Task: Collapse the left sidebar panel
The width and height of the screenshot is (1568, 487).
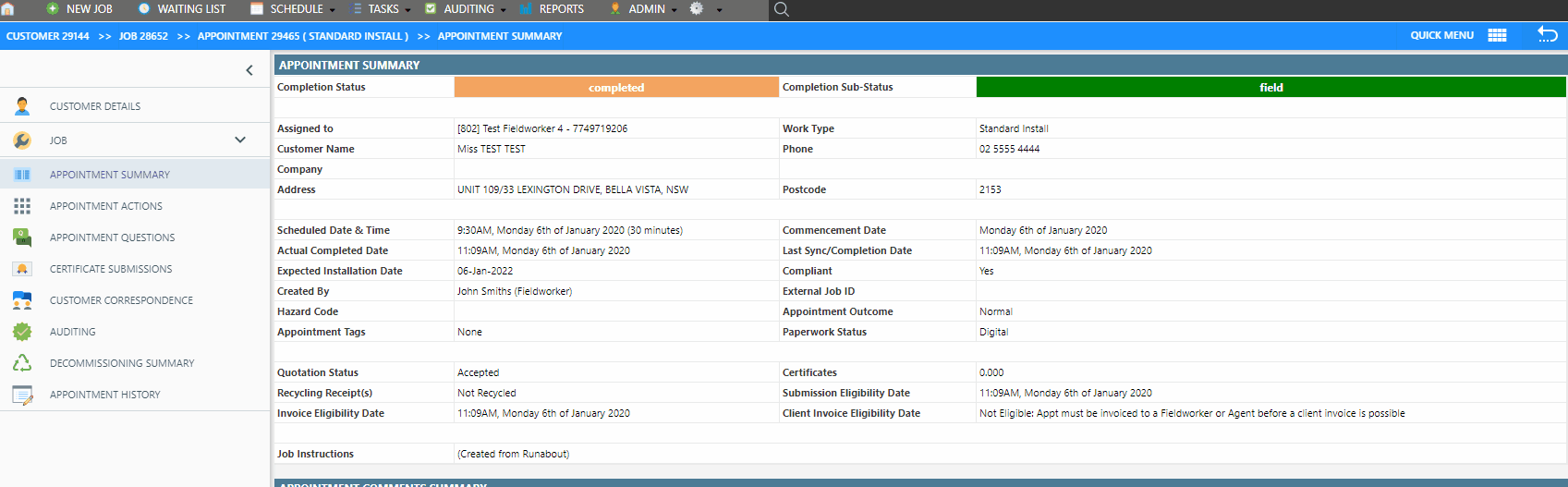Action: click(x=249, y=70)
